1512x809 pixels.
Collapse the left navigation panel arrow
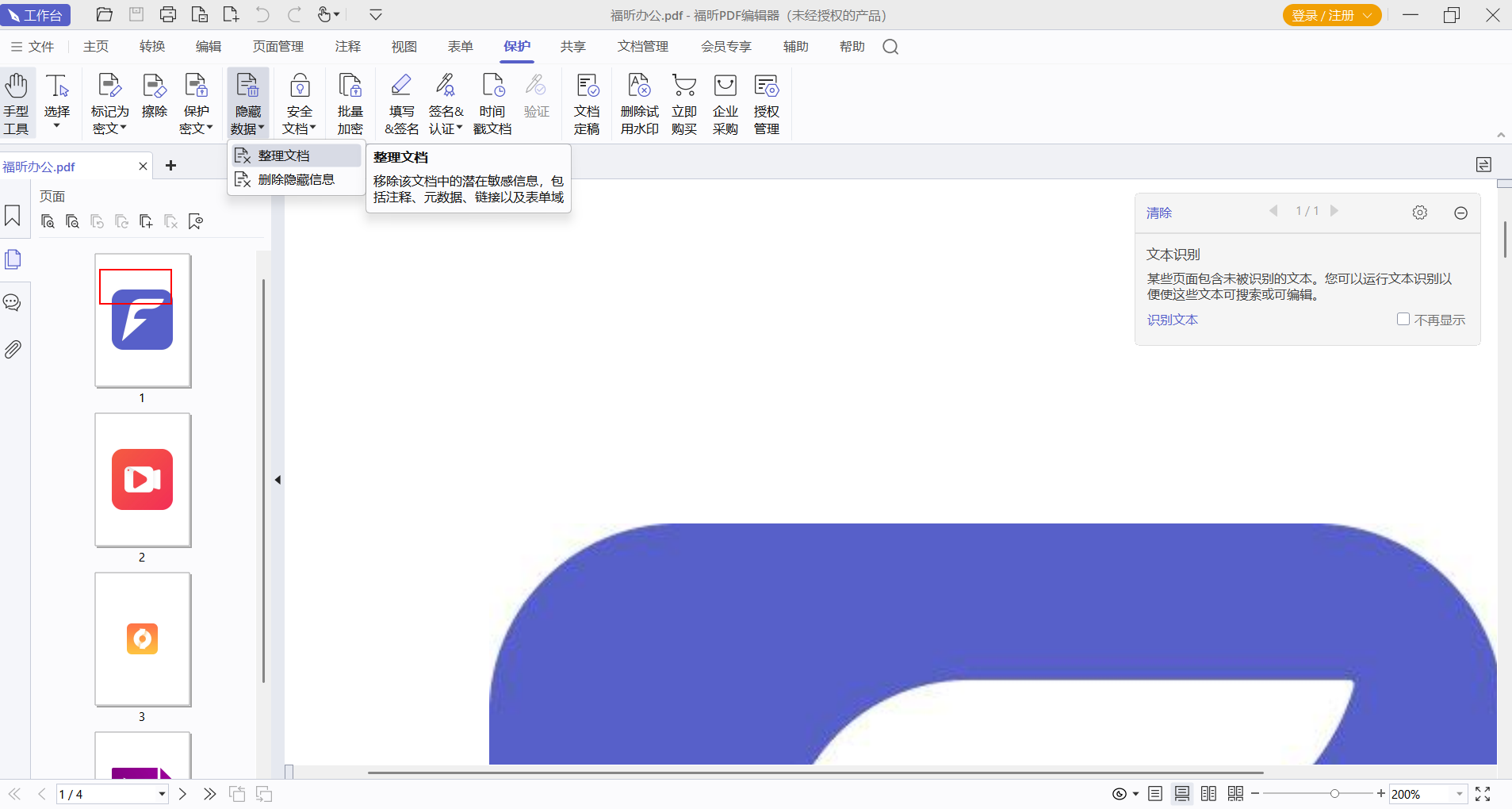tap(278, 480)
